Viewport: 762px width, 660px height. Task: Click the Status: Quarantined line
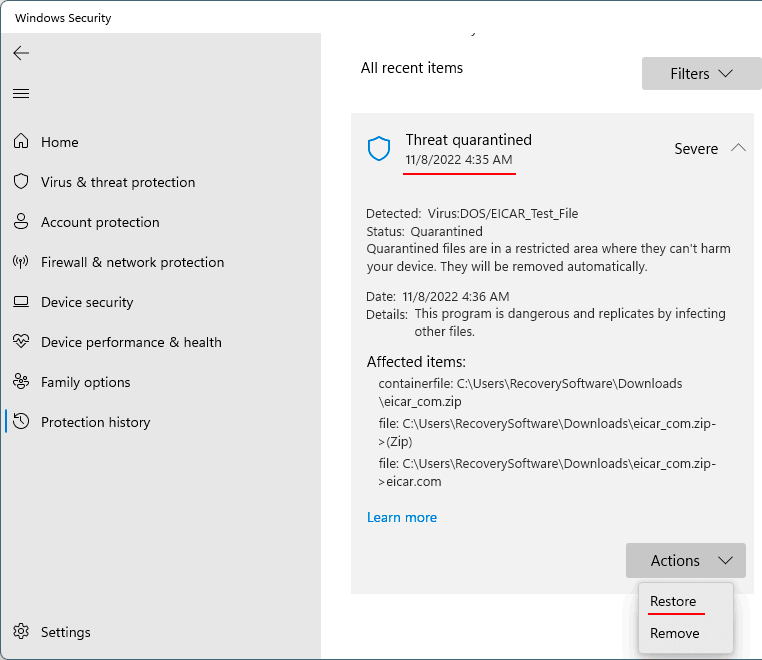(x=424, y=231)
